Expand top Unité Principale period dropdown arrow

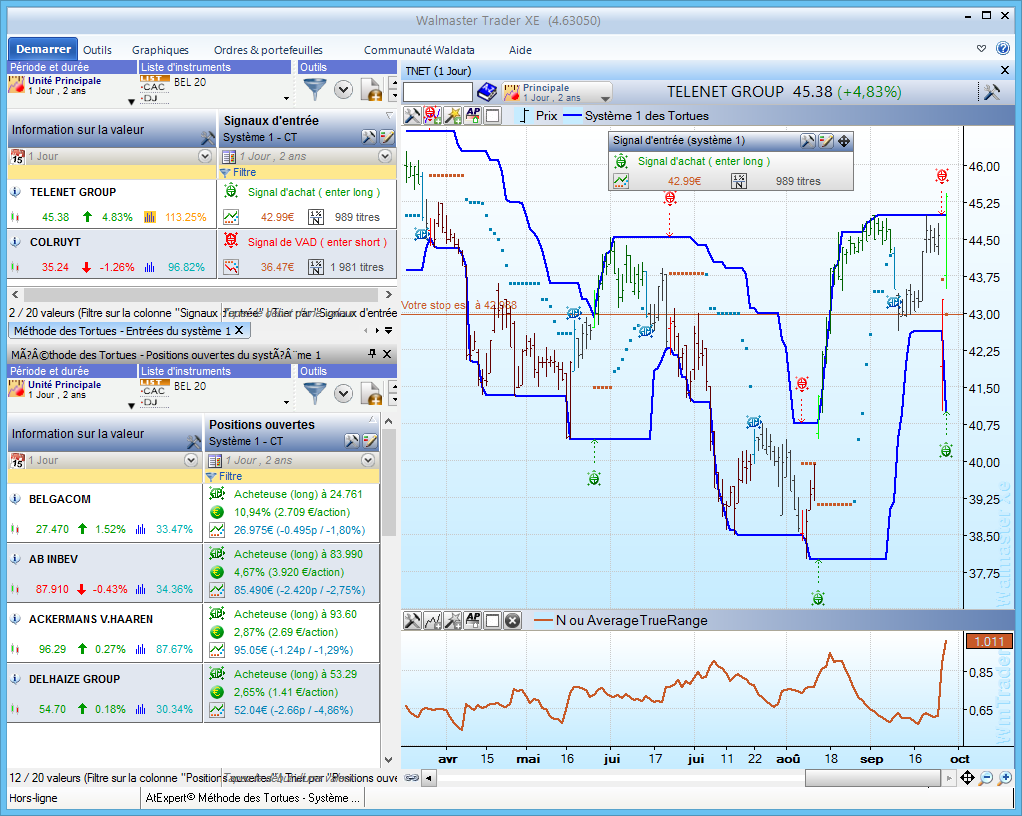(x=131, y=102)
